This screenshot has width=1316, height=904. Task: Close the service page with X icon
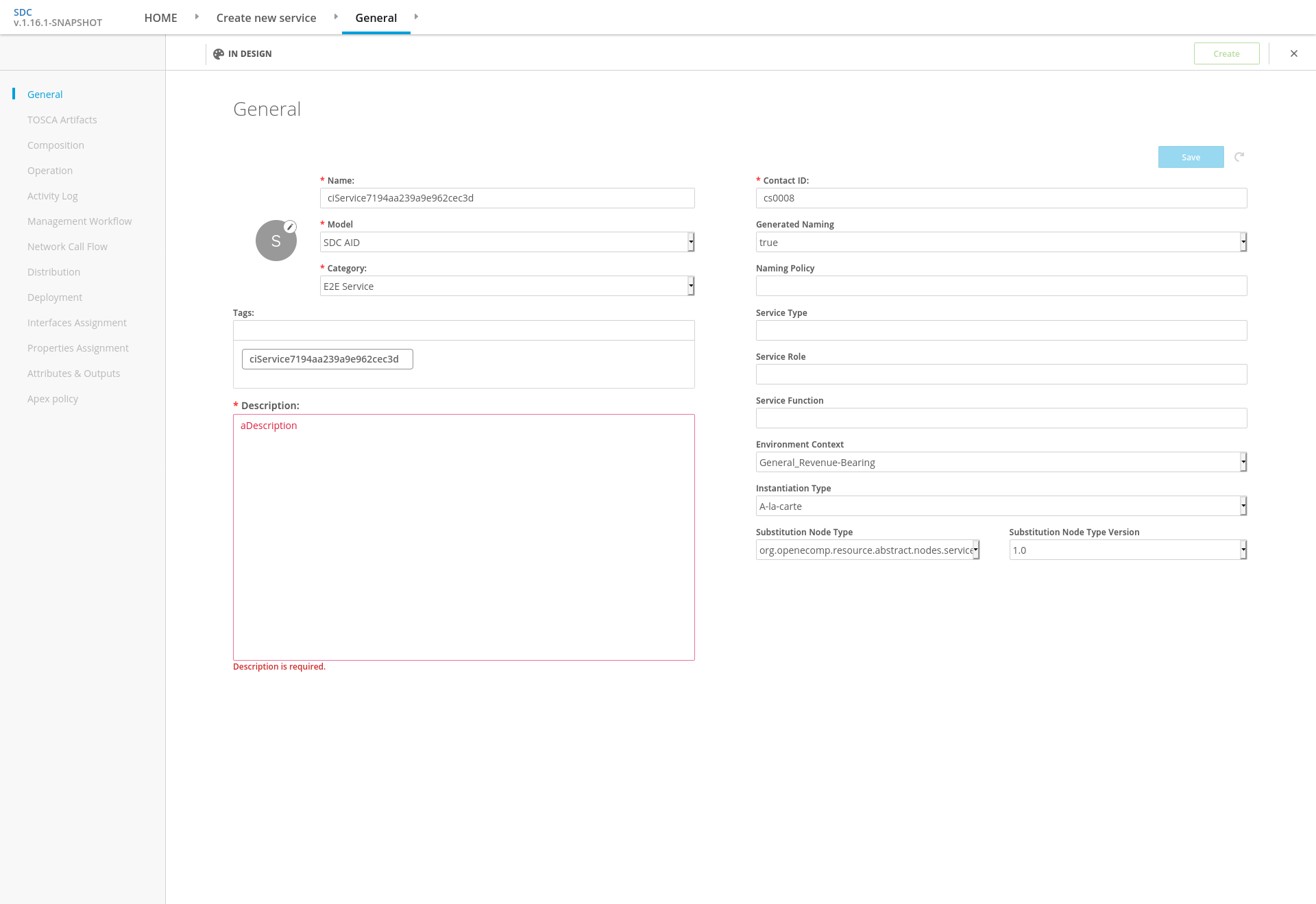click(x=1294, y=53)
